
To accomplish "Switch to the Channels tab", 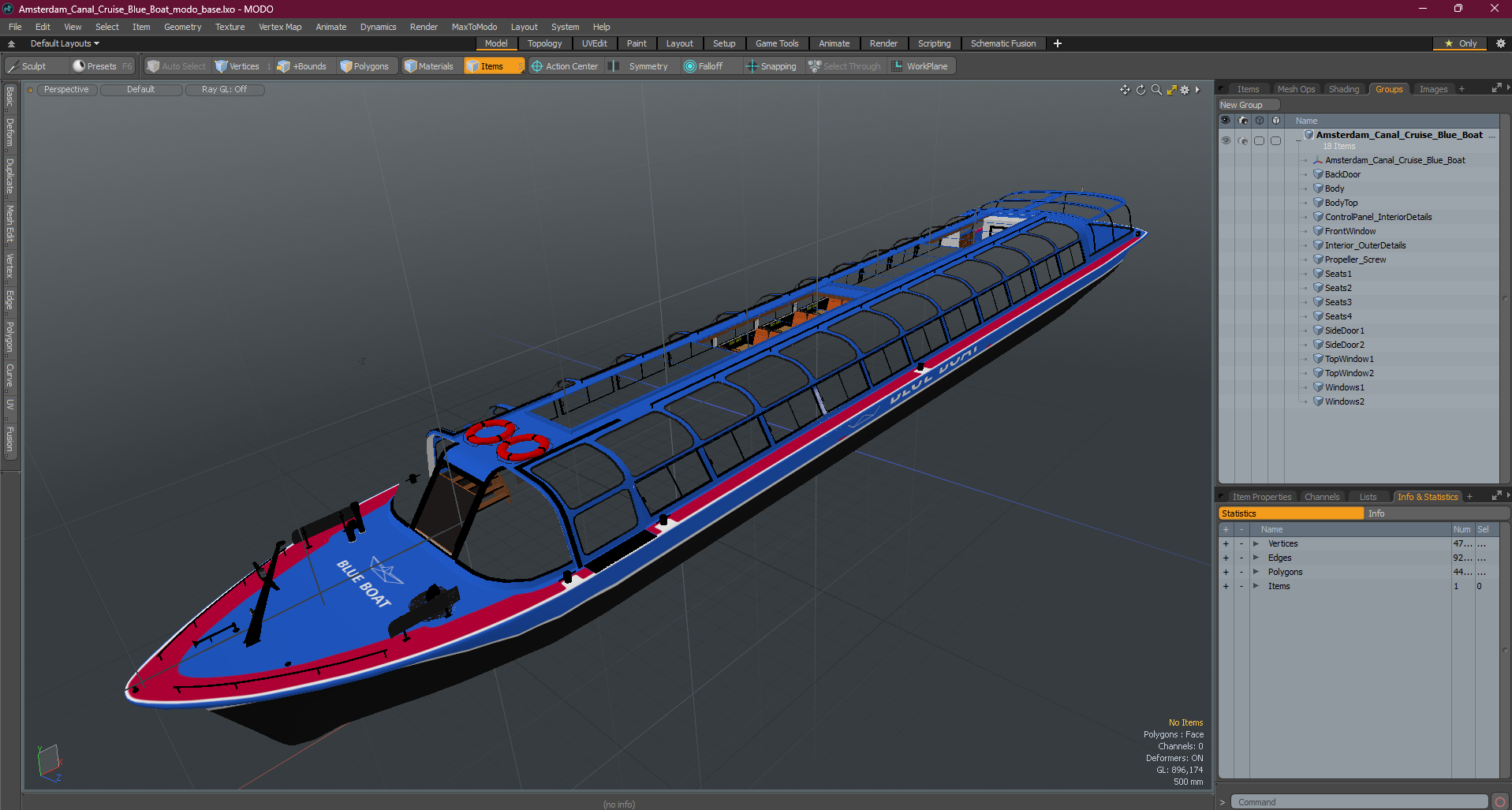I will click(x=1321, y=497).
